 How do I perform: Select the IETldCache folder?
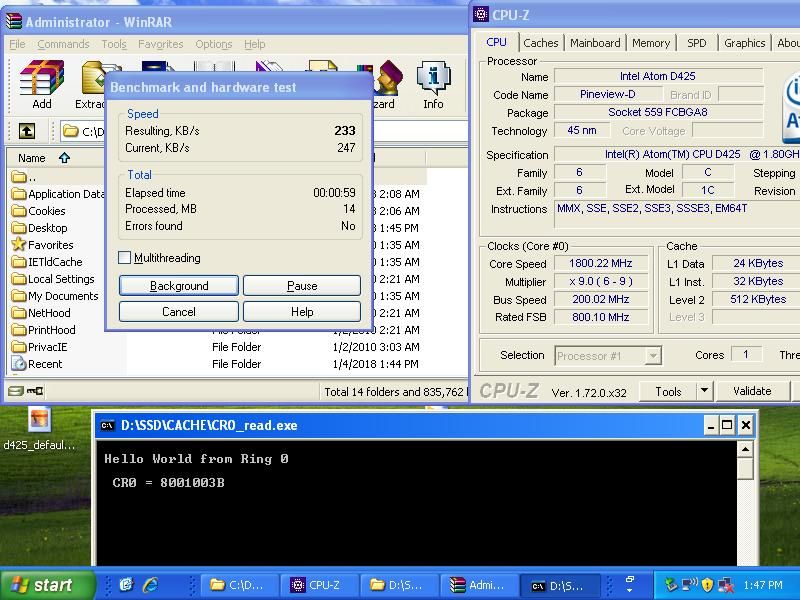tap(47, 262)
